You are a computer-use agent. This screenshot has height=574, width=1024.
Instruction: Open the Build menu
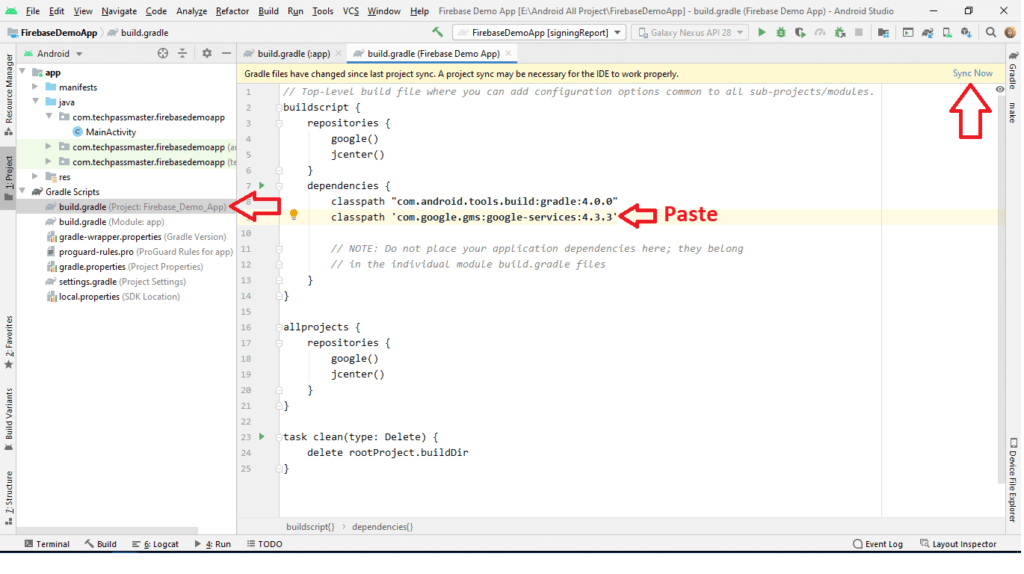click(268, 11)
